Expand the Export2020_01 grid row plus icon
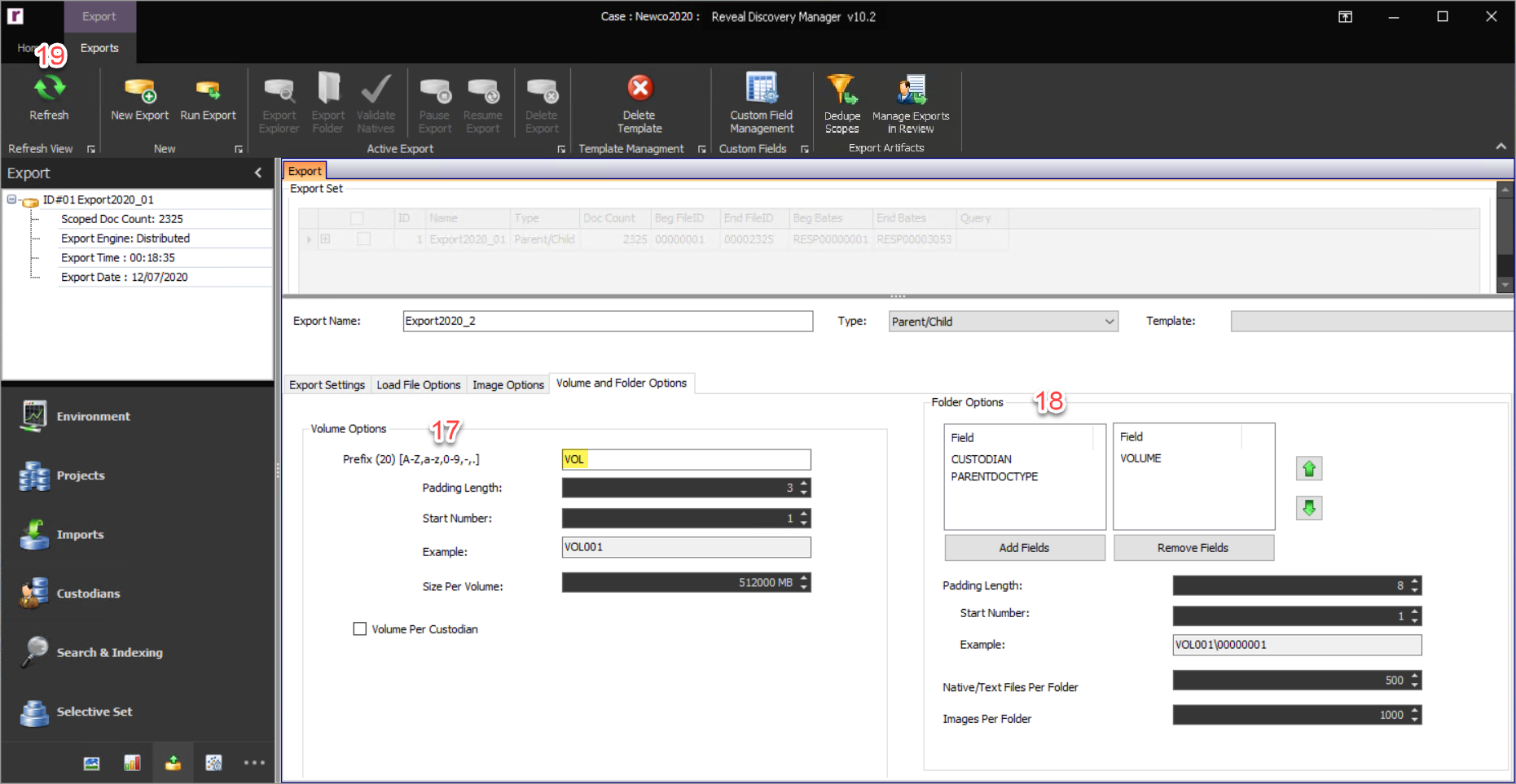This screenshot has height=784, width=1516. point(325,239)
